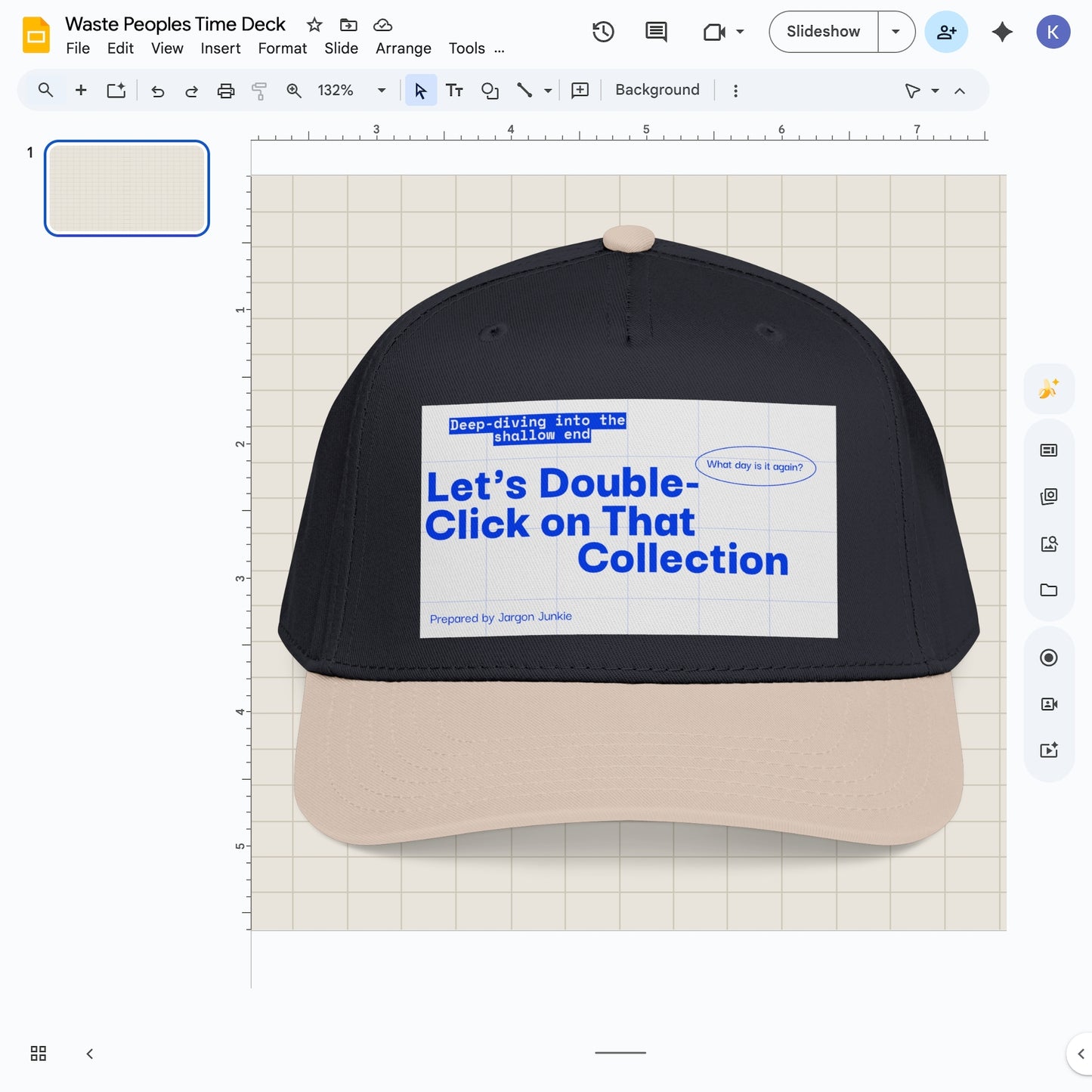This screenshot has width=1092, height=1092.
Task: Click the document title Waste Peoples Time Deck
Action: pos(175,24)
